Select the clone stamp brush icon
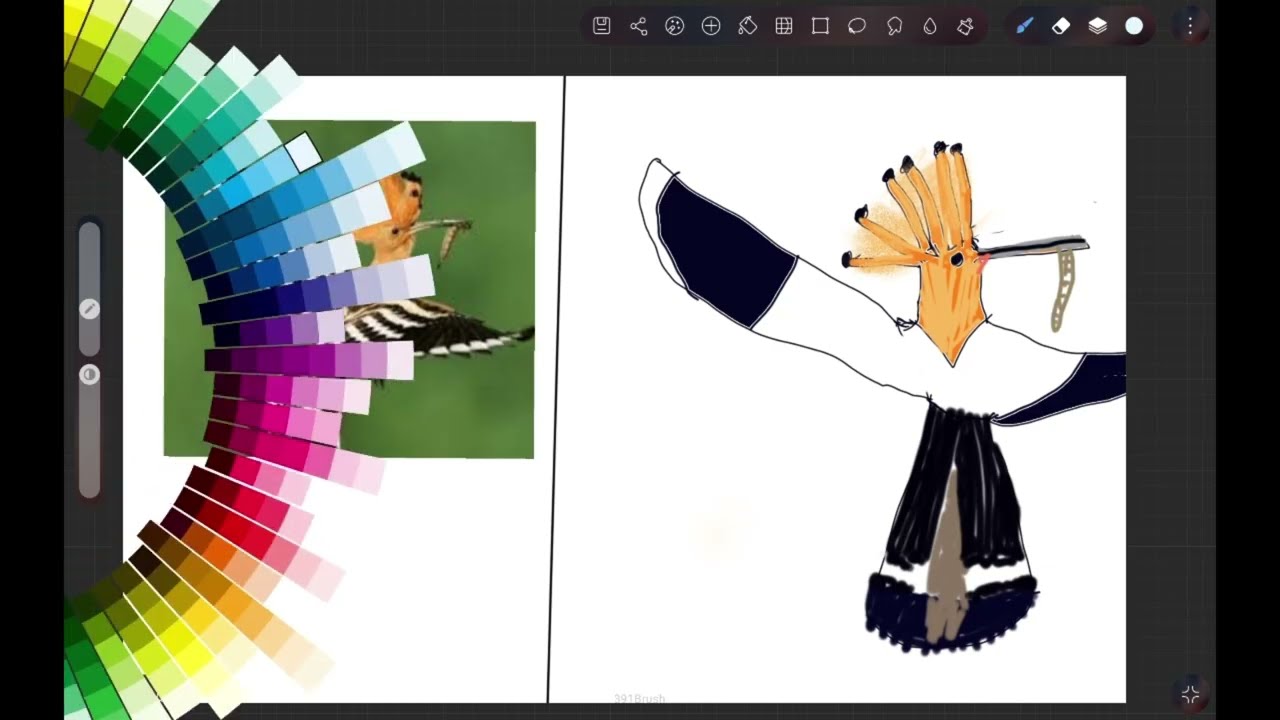The image size is (1280, 720). point(965,26)
